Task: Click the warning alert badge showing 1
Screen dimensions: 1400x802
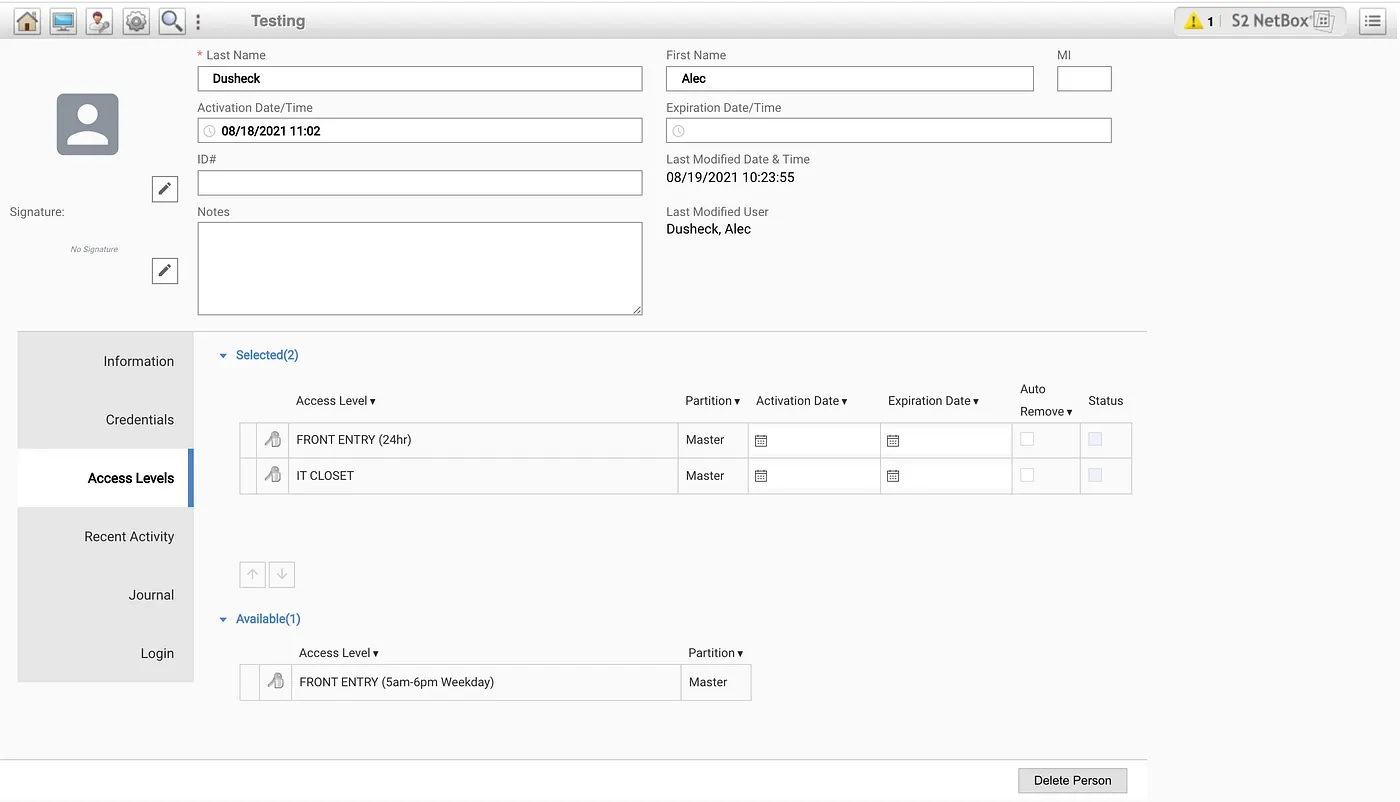Action: coord(1197,20)
